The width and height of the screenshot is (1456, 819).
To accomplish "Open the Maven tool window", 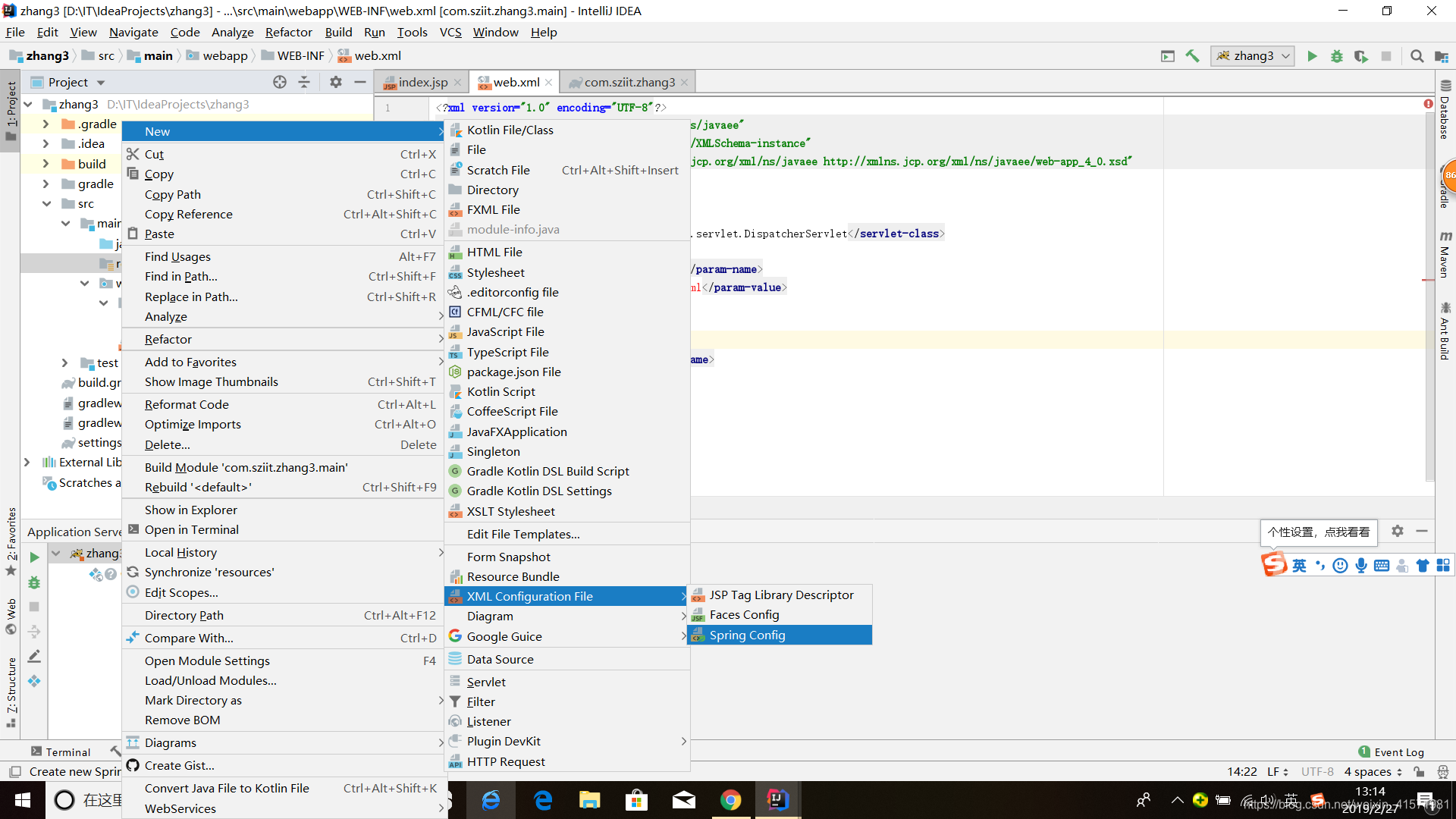I will pos(1445,255).
